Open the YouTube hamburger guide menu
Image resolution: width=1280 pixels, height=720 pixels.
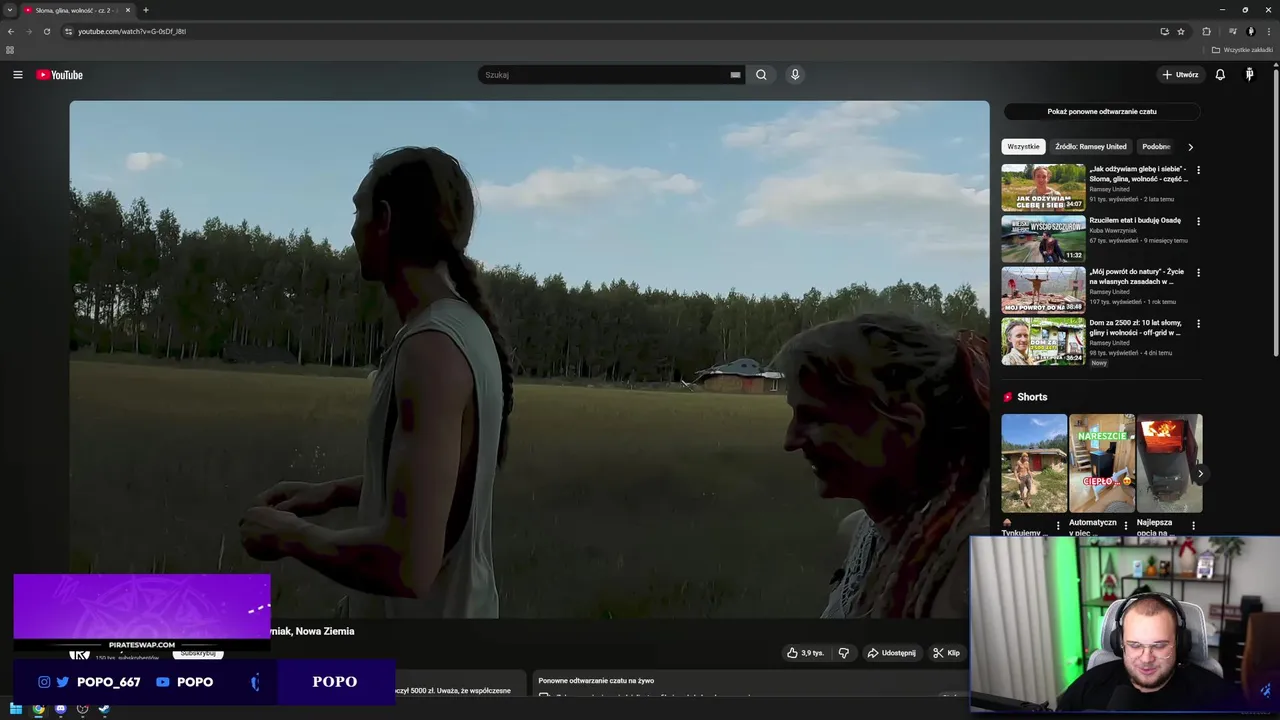[x=17, y=75]
